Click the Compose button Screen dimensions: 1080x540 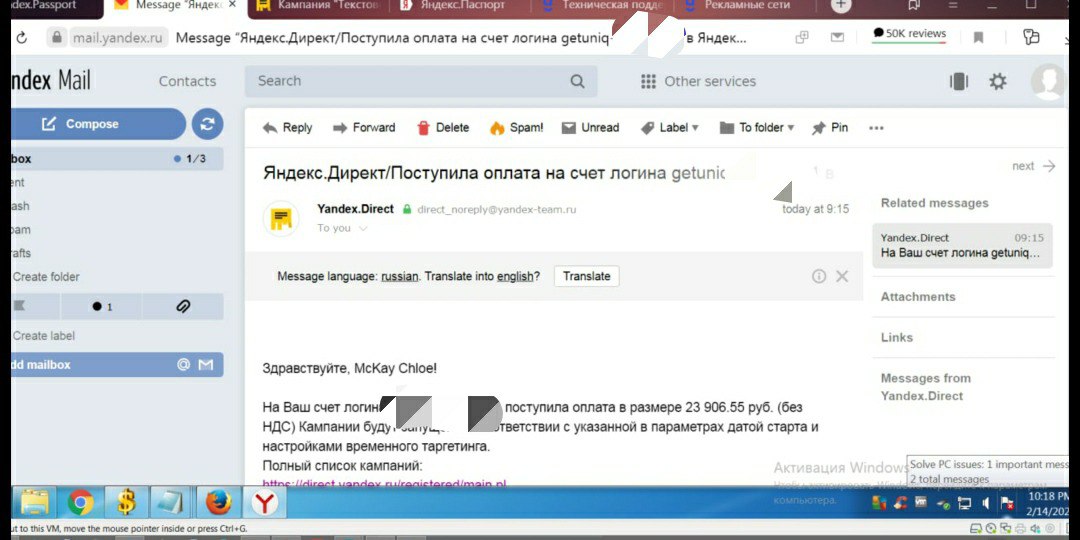98,124
